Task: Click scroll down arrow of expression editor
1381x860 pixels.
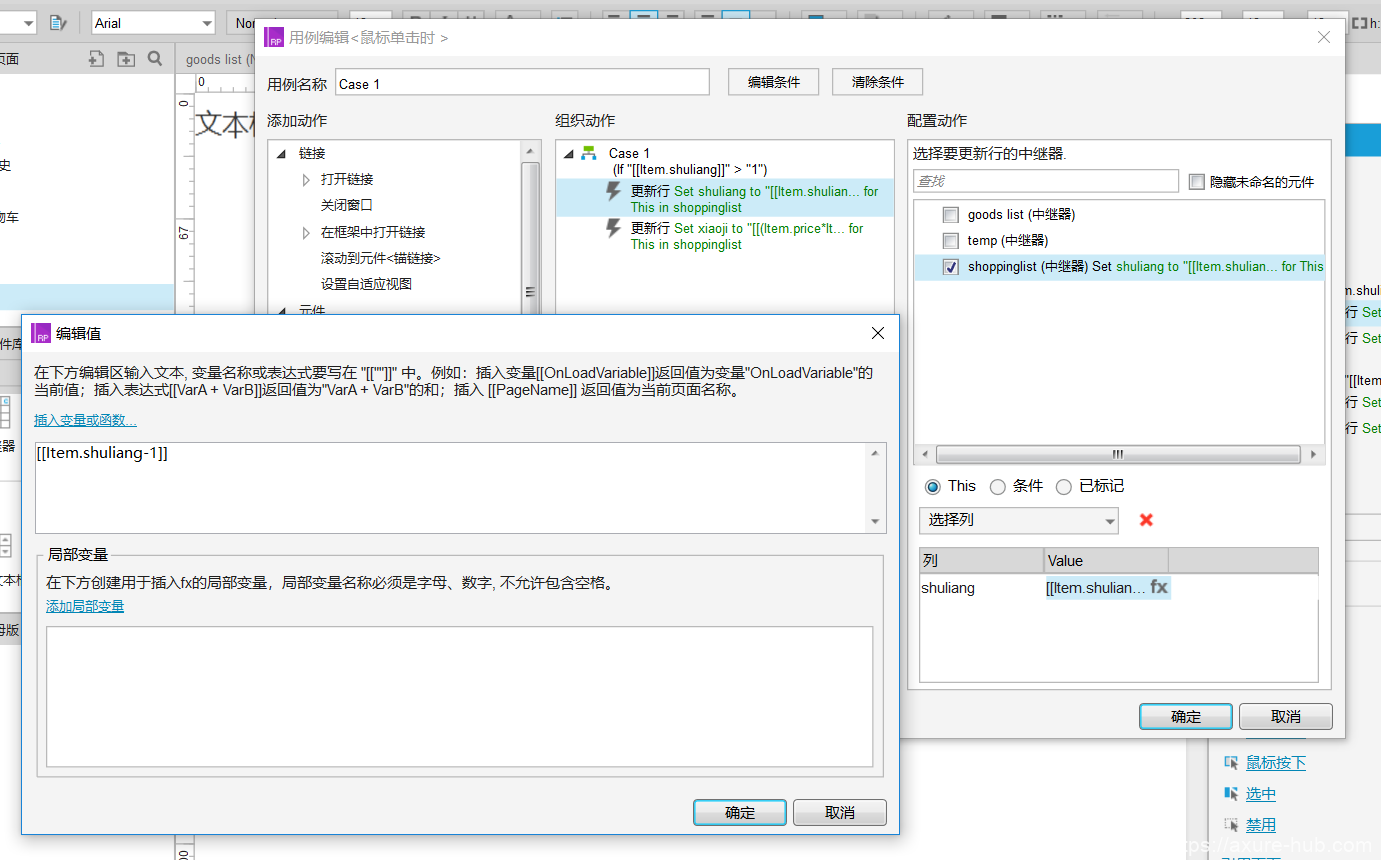Action: pos(877,522)
